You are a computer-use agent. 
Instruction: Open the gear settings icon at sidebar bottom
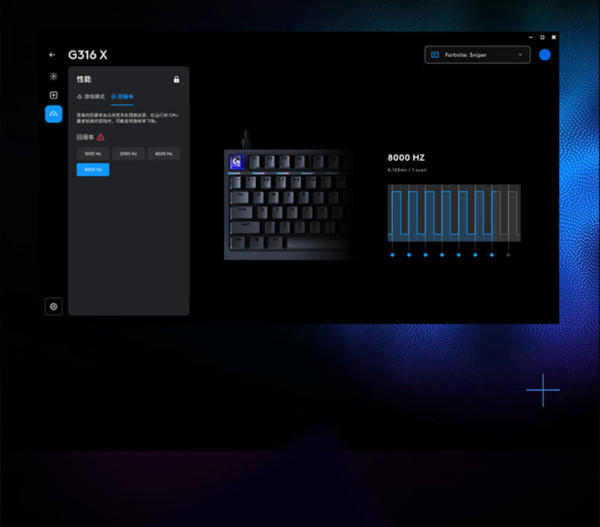click(x=54, y=307)
